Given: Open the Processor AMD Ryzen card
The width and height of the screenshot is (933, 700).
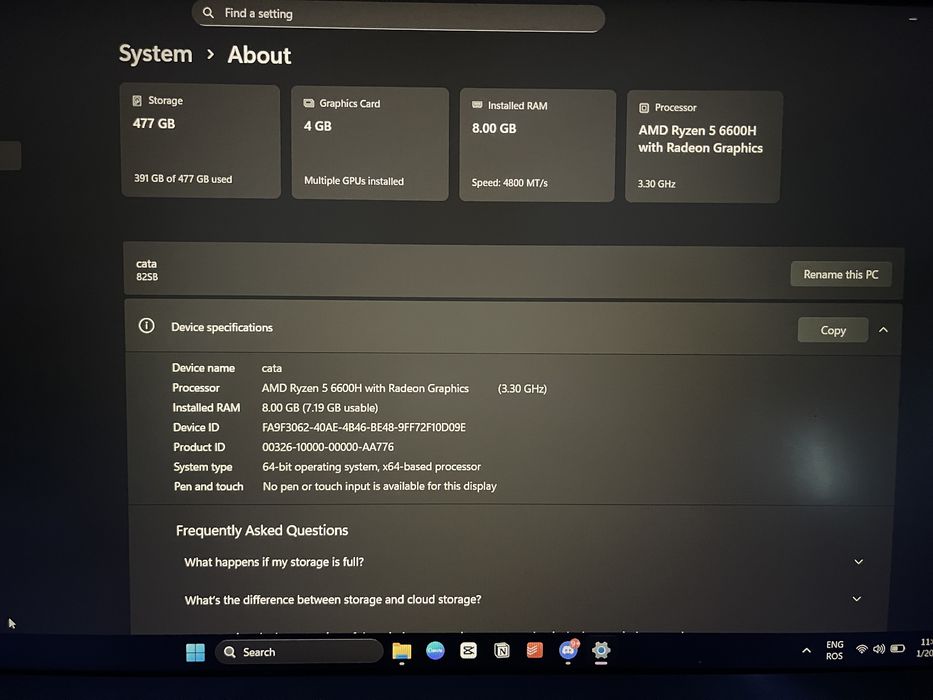Looking at the screenshot, I should [x=703, y=147].
